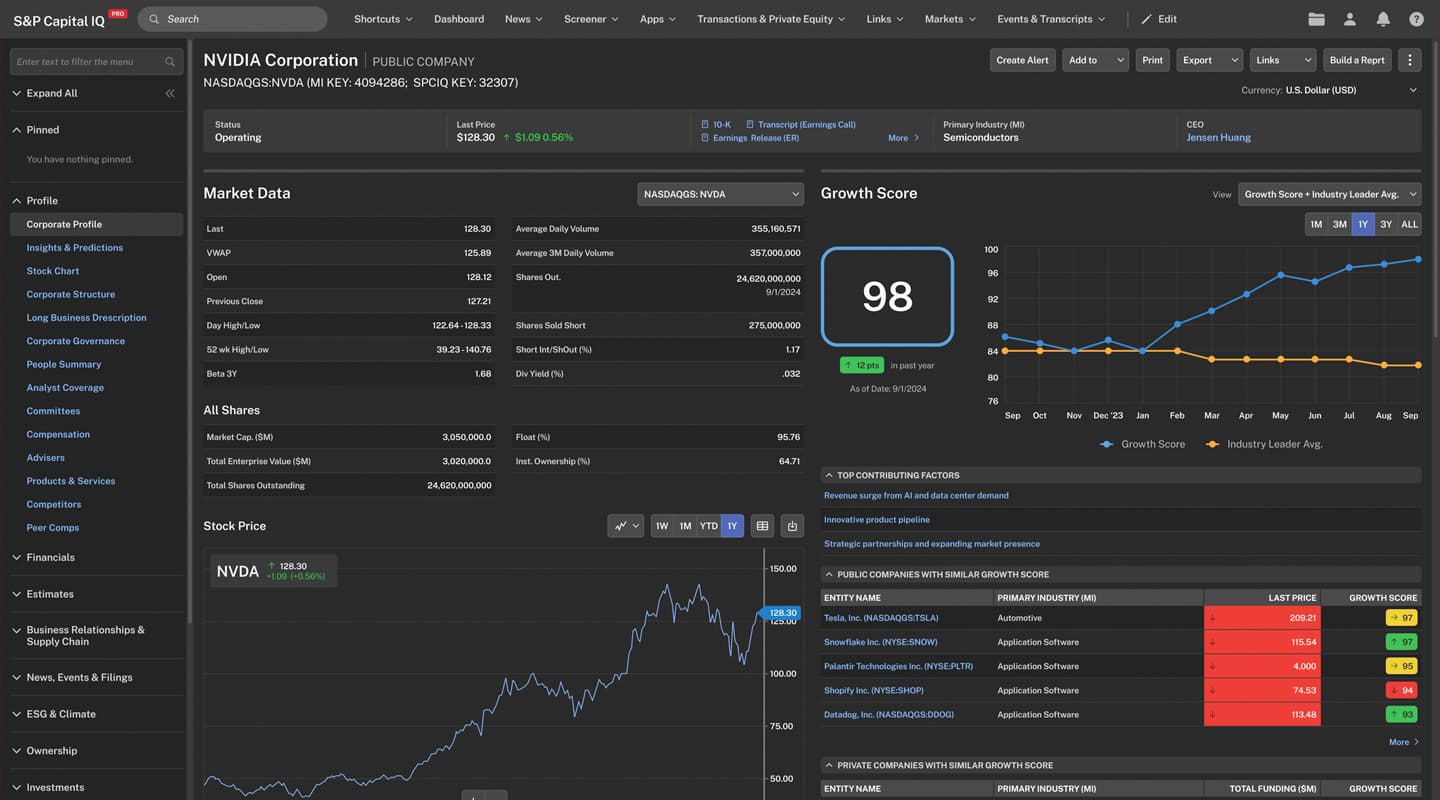Open the Growth Score view dropdown
The width and height of the screenshot is (1440, 800).
tap(1329, 194)
